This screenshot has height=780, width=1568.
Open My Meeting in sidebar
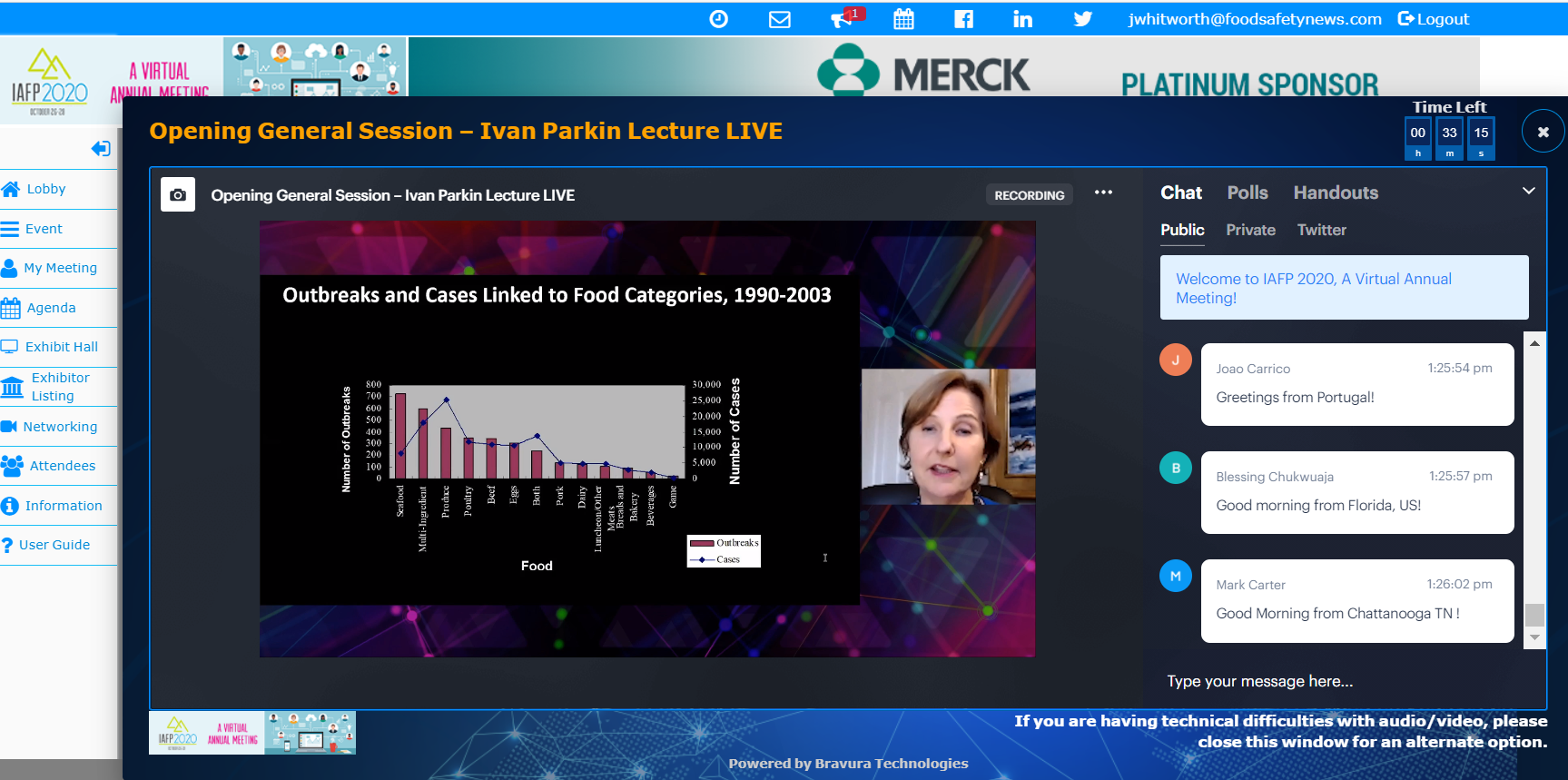point(59,268)
